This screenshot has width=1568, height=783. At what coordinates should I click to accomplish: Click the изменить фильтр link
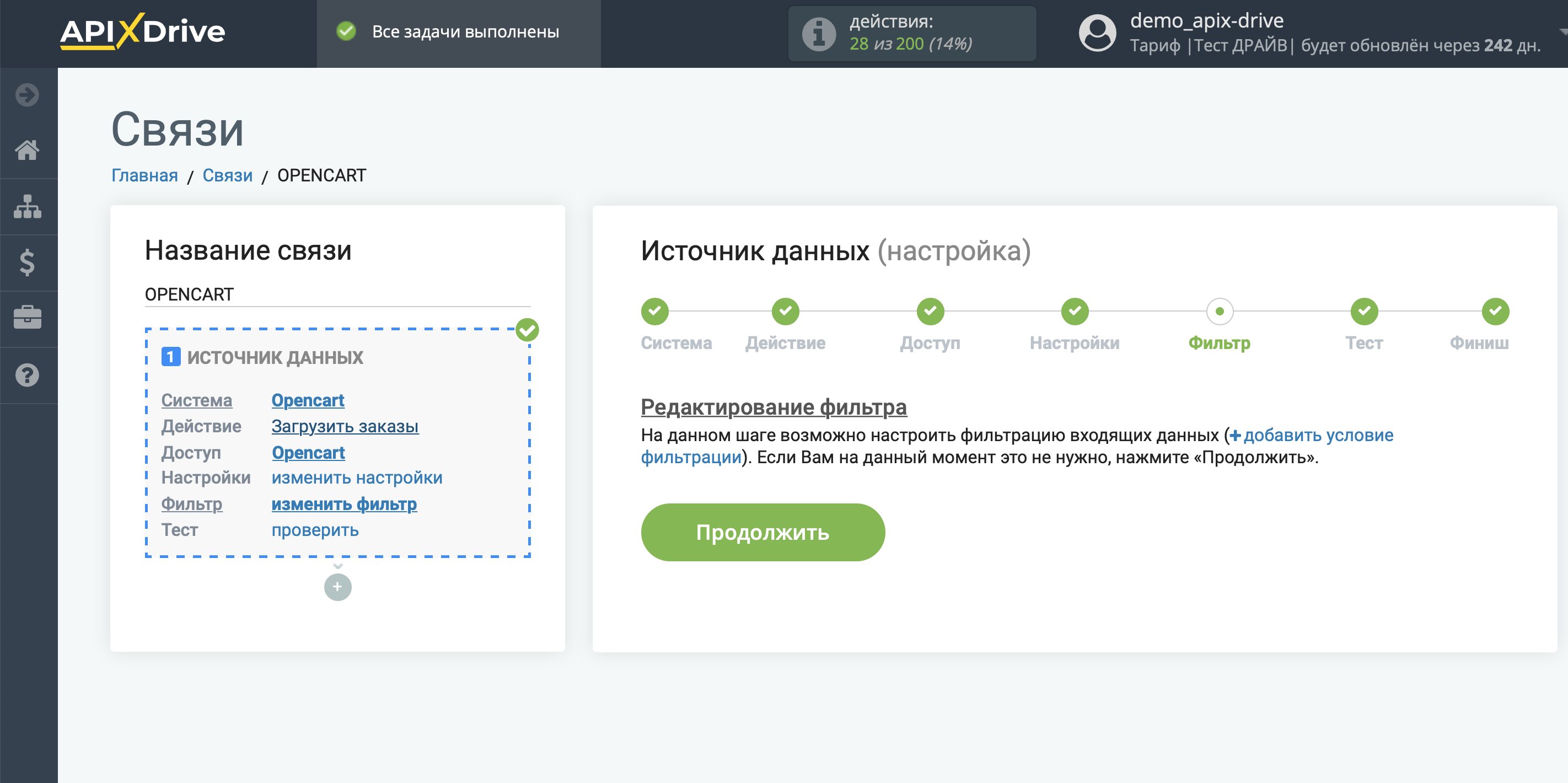pos(344,504)
